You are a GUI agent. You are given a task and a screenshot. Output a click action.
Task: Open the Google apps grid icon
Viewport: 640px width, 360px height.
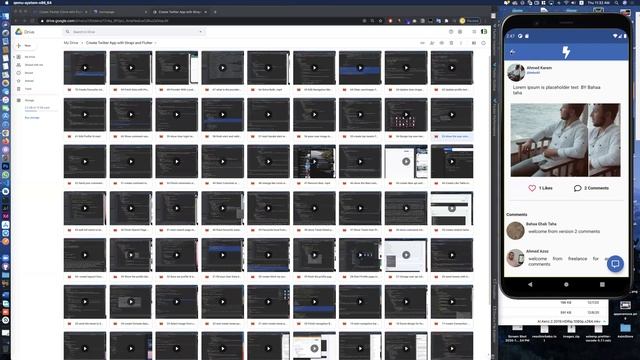click(x=474, y=31)
